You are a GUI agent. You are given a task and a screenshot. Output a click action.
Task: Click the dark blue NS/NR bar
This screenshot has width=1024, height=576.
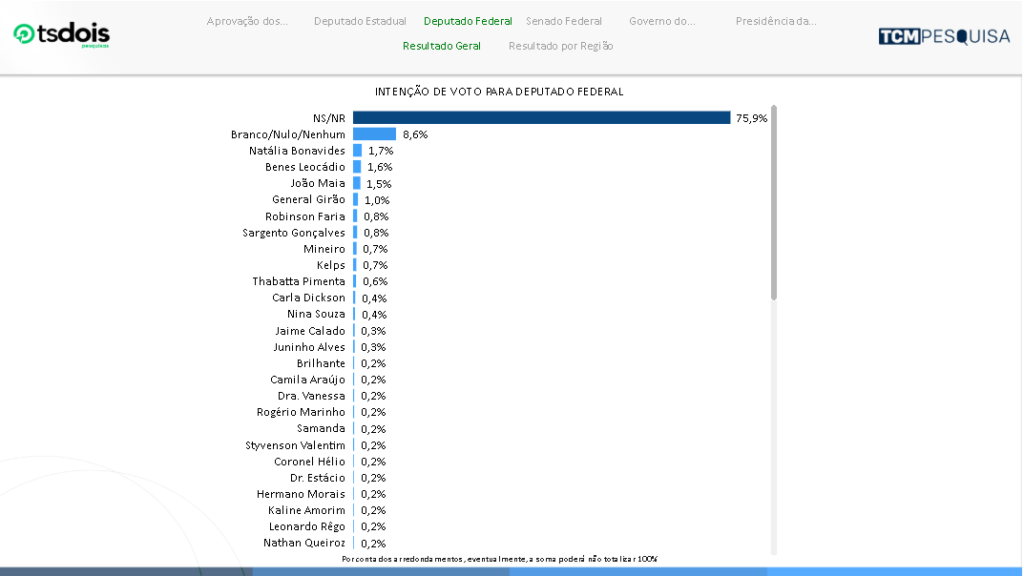pyautogui.click(x=541, y=118)
